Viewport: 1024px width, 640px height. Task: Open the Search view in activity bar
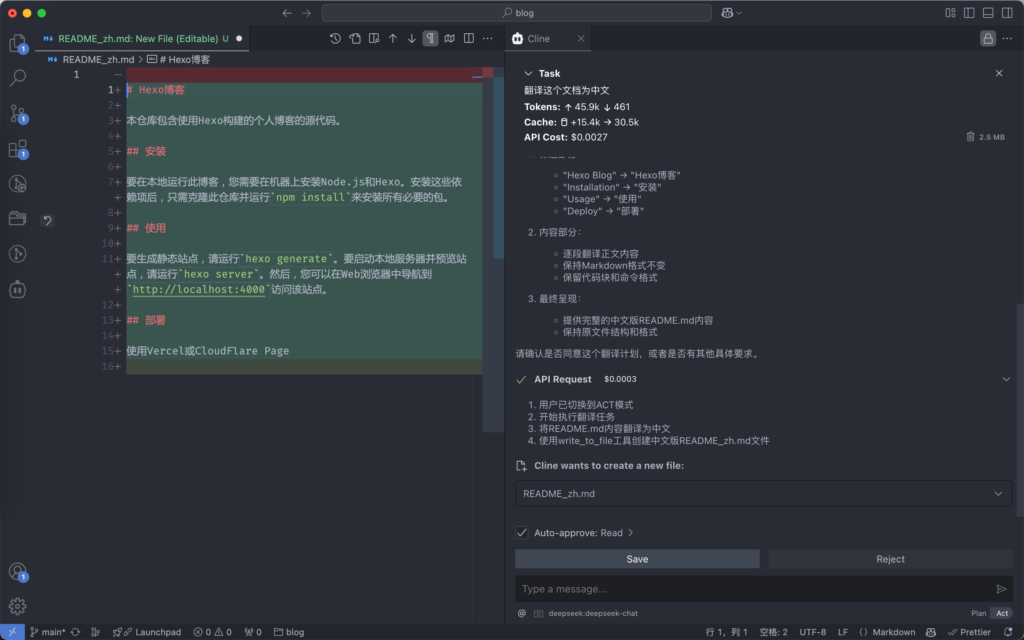18,78
